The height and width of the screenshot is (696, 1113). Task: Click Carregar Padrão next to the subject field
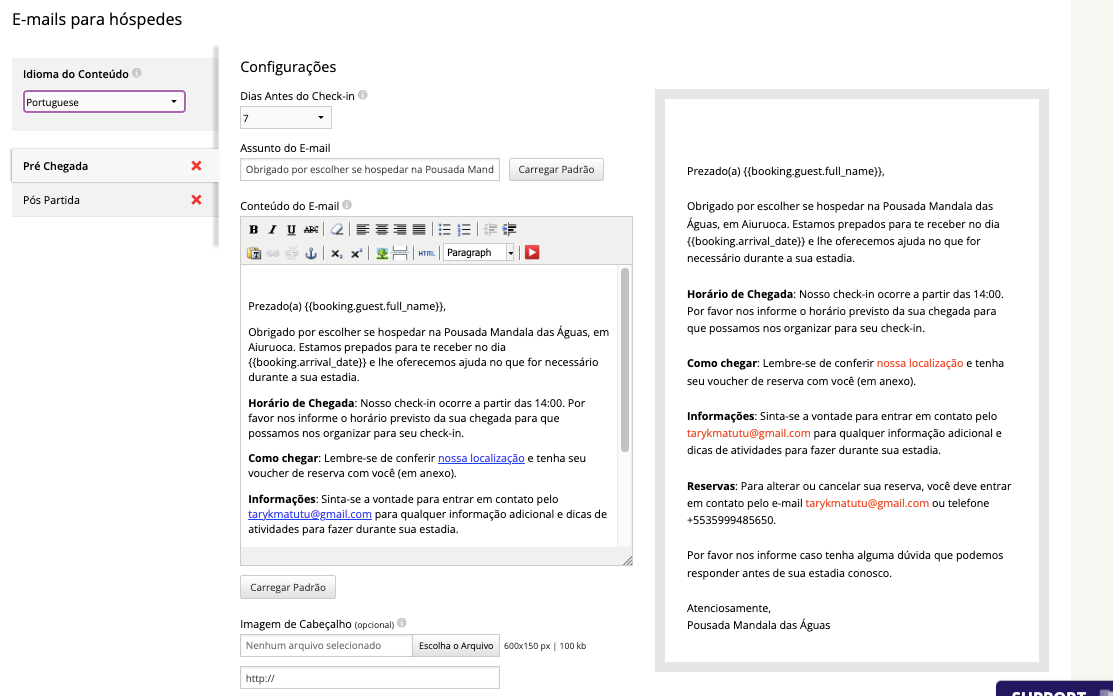(556, 170)
